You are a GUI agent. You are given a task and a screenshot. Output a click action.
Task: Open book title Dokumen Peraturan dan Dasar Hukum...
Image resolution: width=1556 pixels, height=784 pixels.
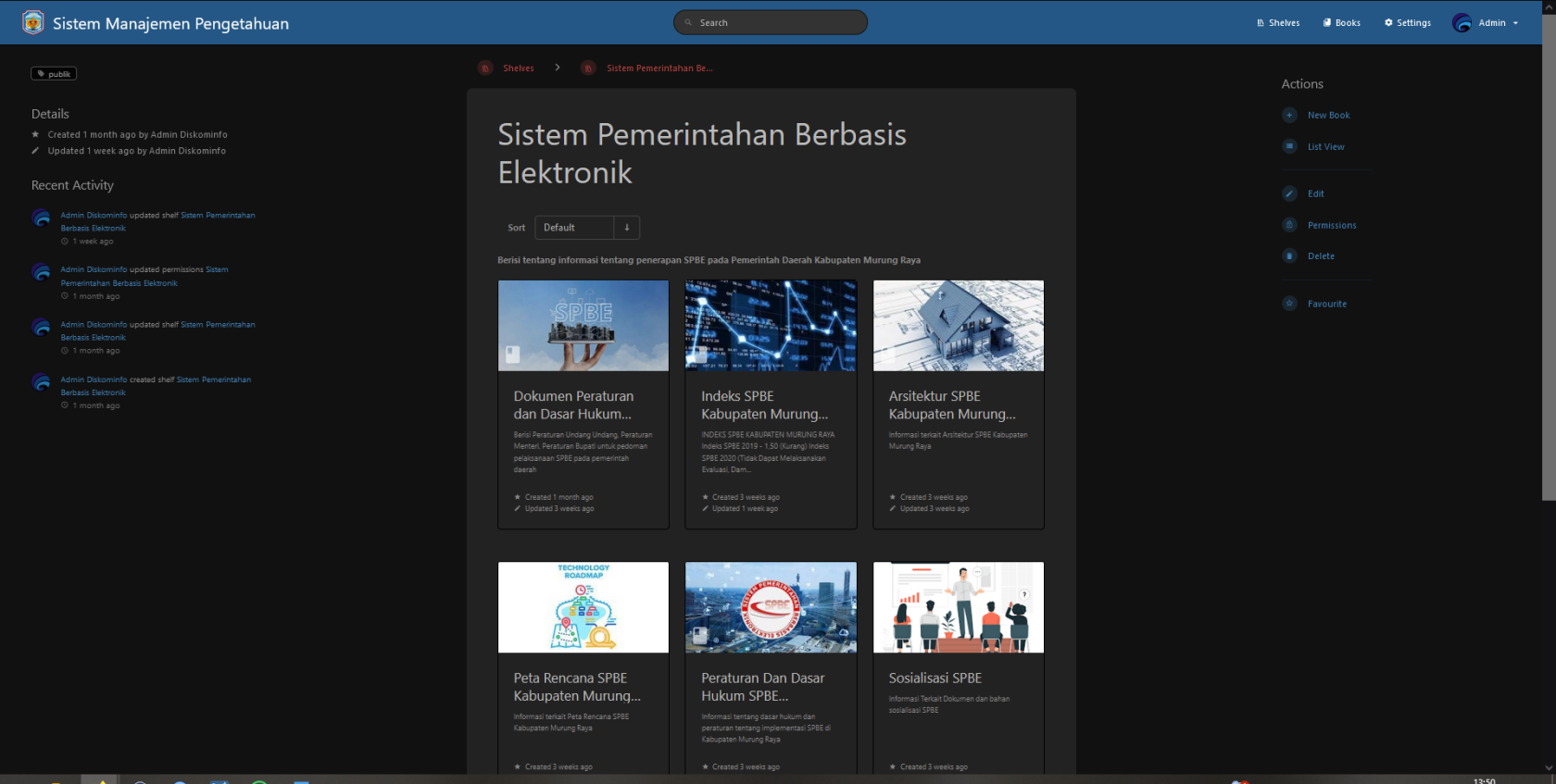(574, 405)
